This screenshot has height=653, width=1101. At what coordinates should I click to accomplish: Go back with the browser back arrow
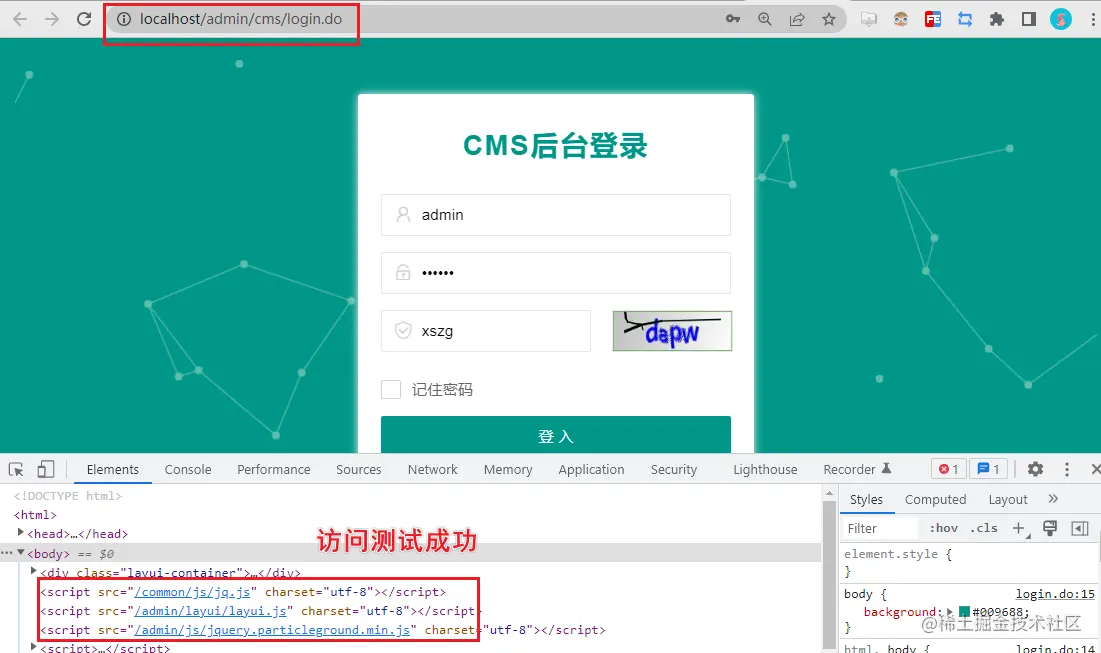pyautogui.click(x=20, y=20)
